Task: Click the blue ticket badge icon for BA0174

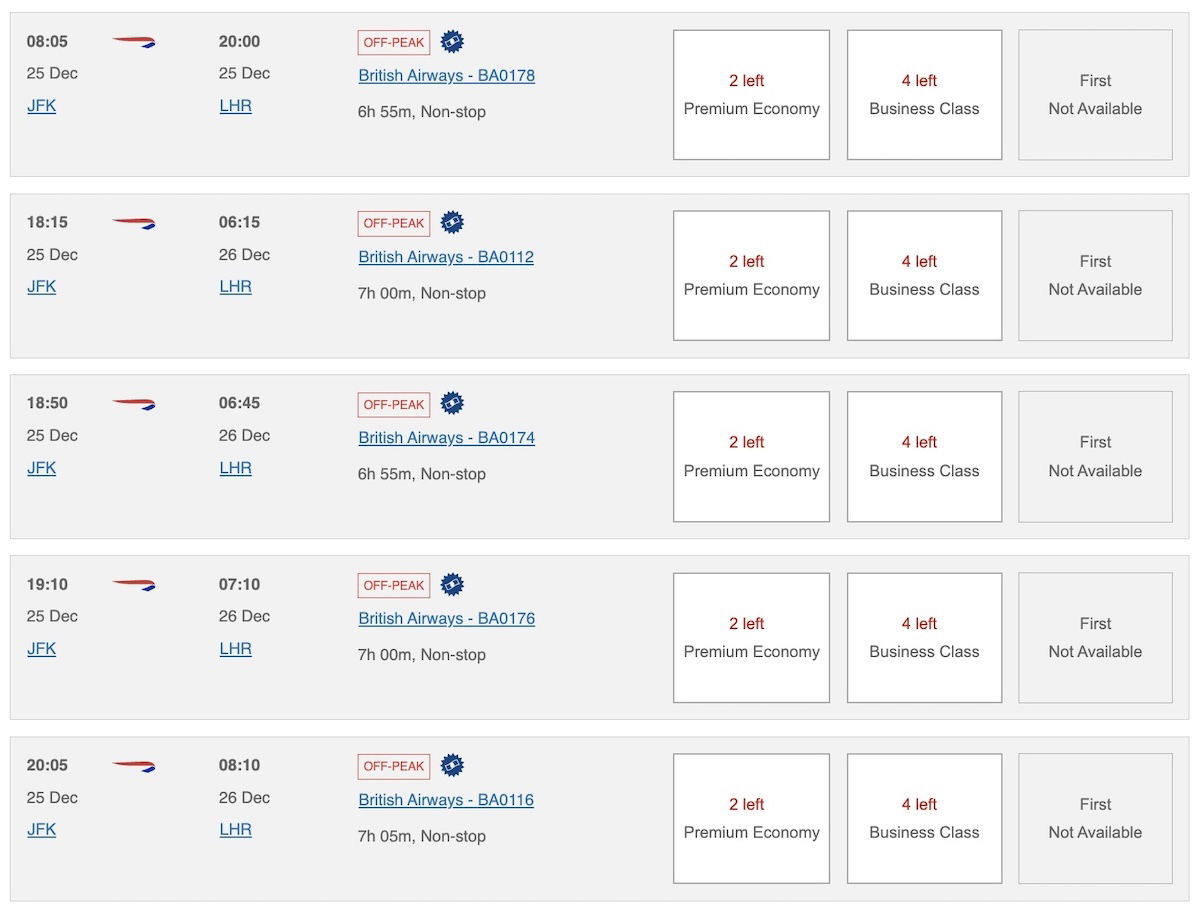Action: point(452,404)
